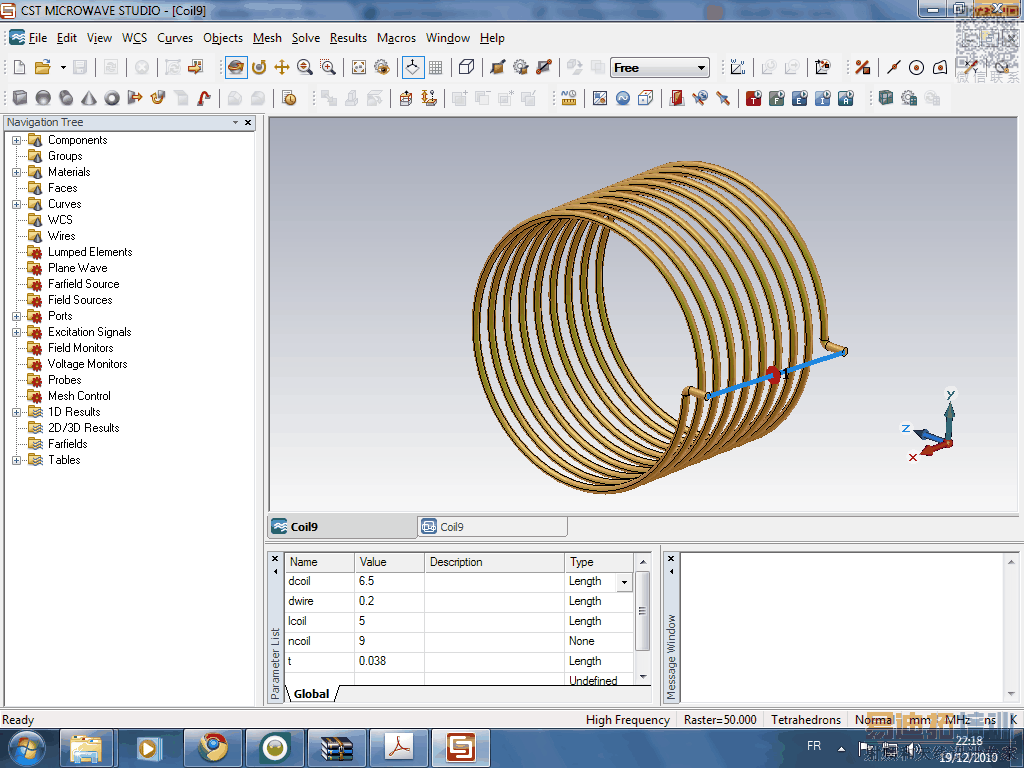Create a brick primitive shape

(x=19, y=98)
